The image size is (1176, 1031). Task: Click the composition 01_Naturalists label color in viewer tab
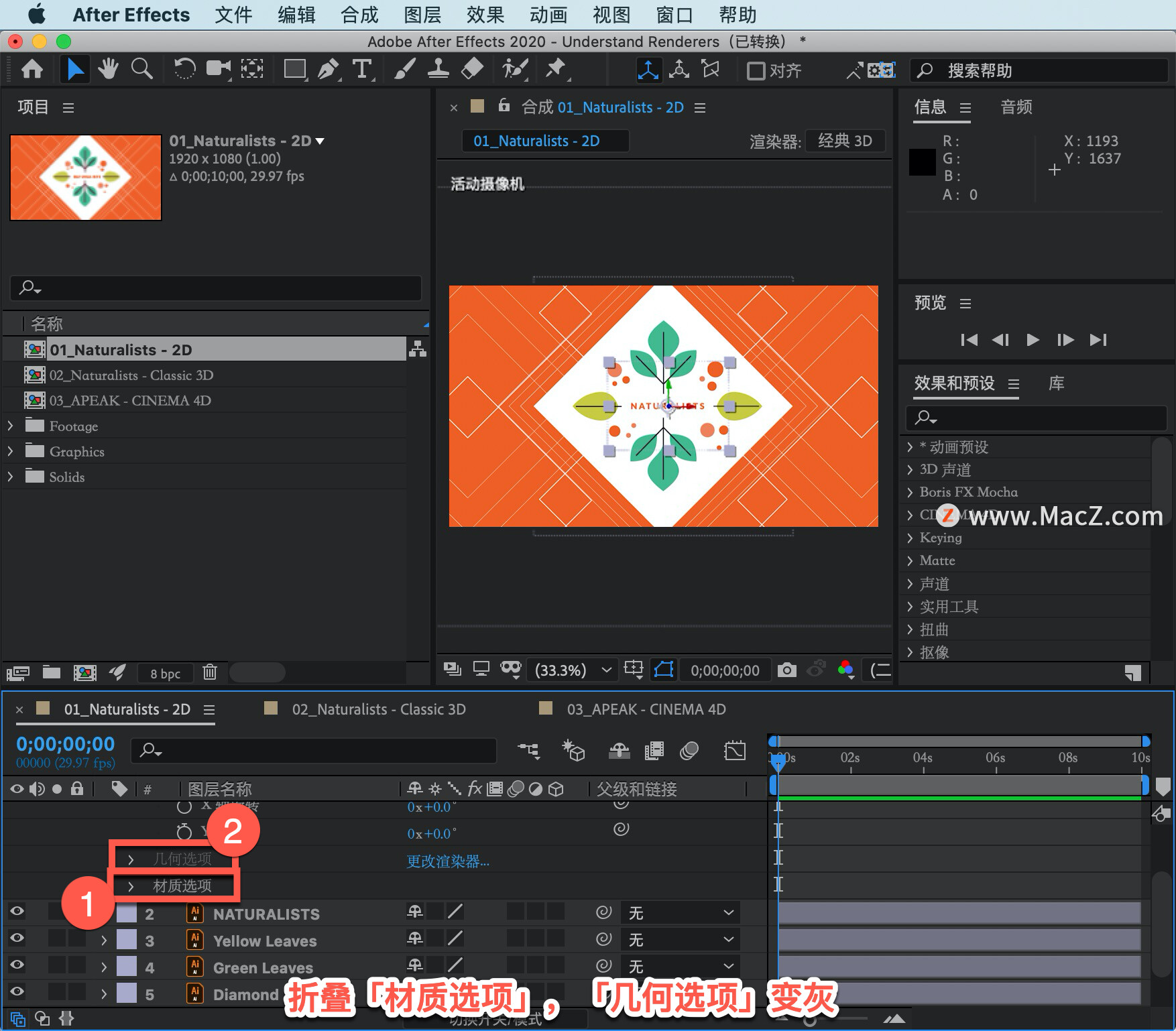[x=477, y=106]
